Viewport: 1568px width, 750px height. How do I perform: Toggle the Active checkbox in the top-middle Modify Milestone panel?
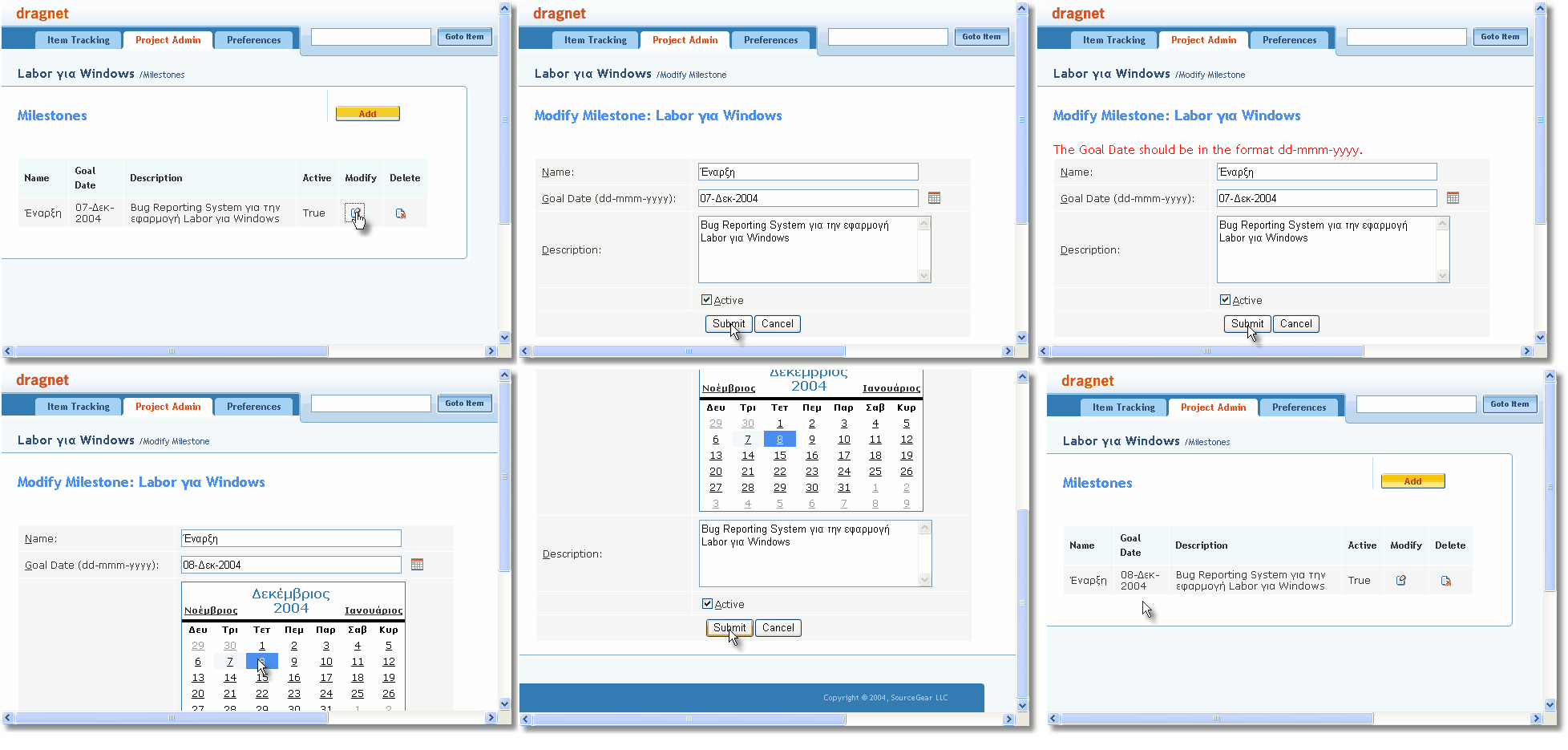[706, 300]
